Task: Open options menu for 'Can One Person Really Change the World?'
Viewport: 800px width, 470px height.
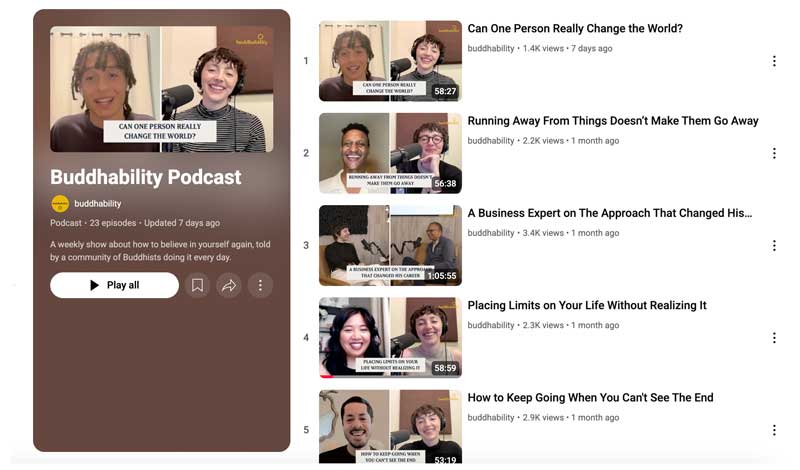Action: pos(774,61)
